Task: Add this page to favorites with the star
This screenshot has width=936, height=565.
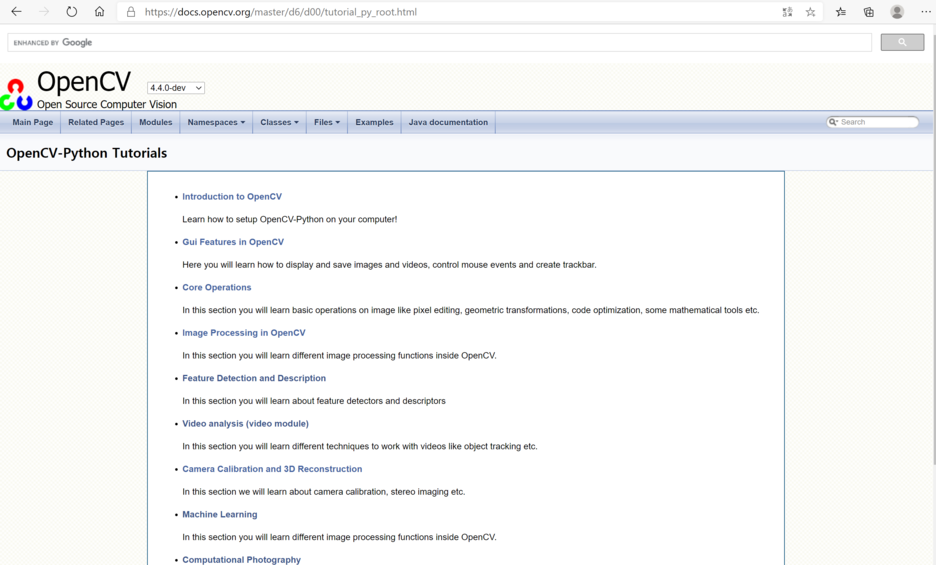Action: click(810, 12)
